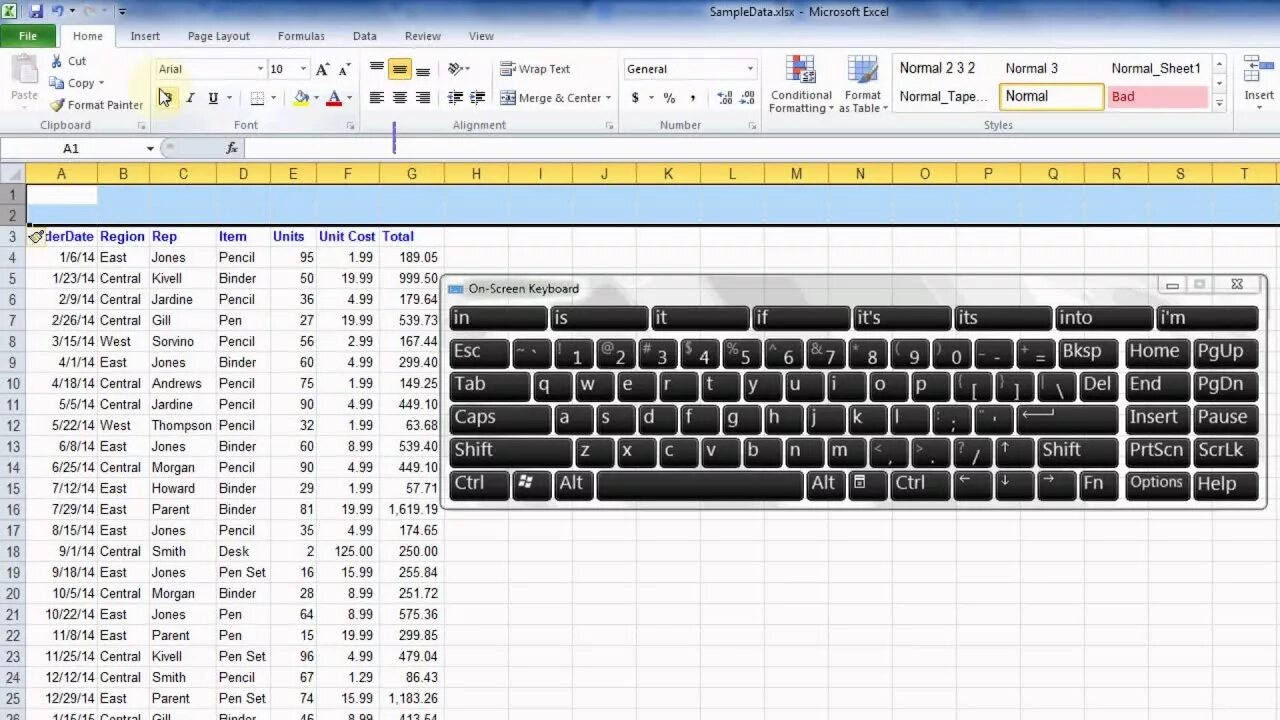Viewport: 1280px width, 720px height.
Task: Open fill color dropdown arrow
Action: click(316, 98)
